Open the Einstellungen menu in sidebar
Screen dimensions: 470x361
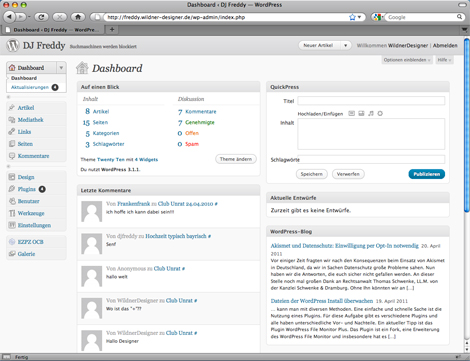(x=34, y=225)
